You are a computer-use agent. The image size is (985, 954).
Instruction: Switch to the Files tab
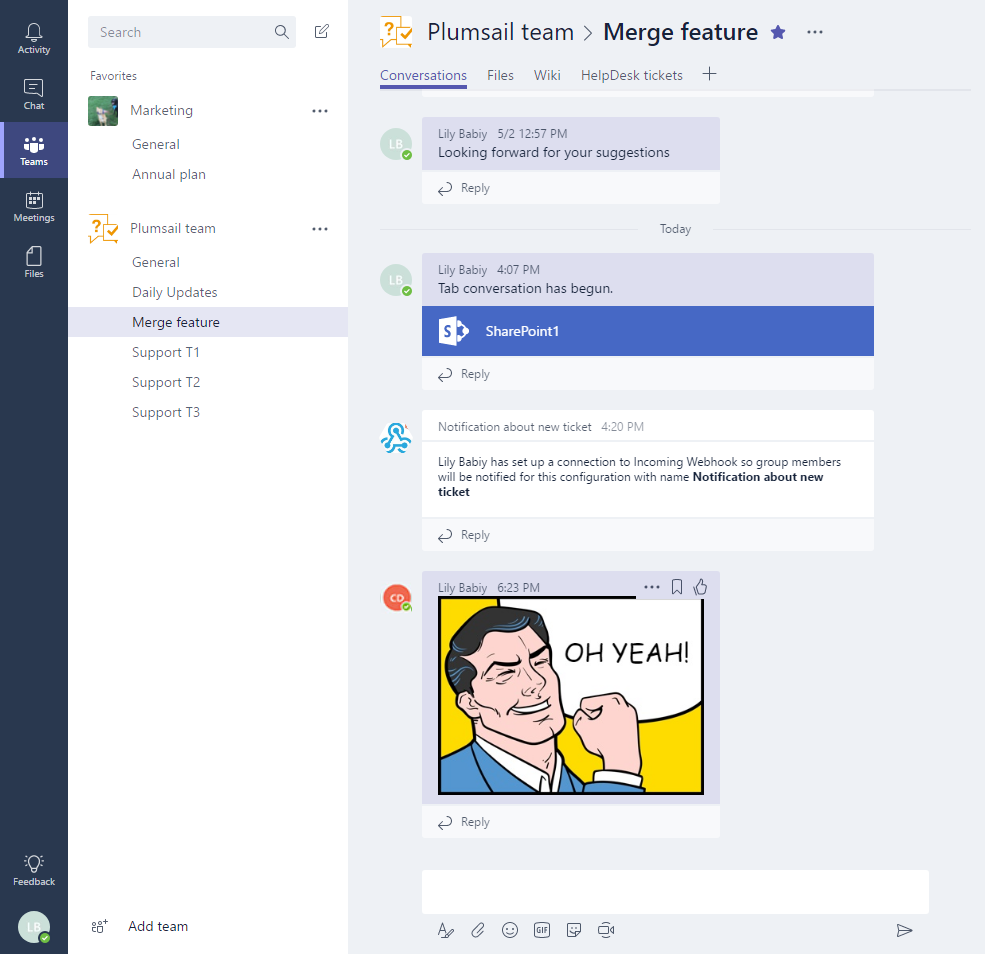(x=500, y=75)
